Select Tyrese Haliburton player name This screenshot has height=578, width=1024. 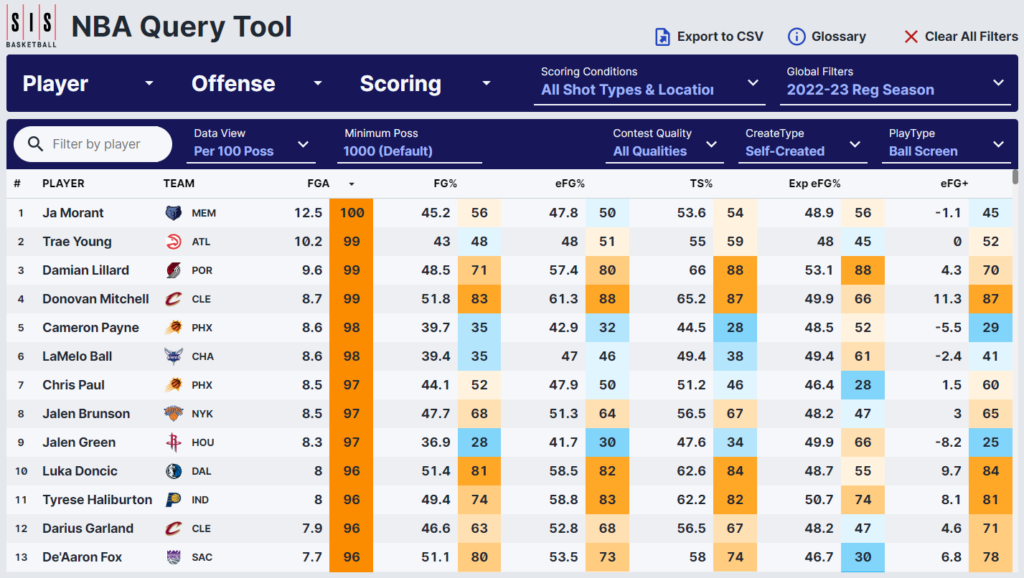coord(97,500)
